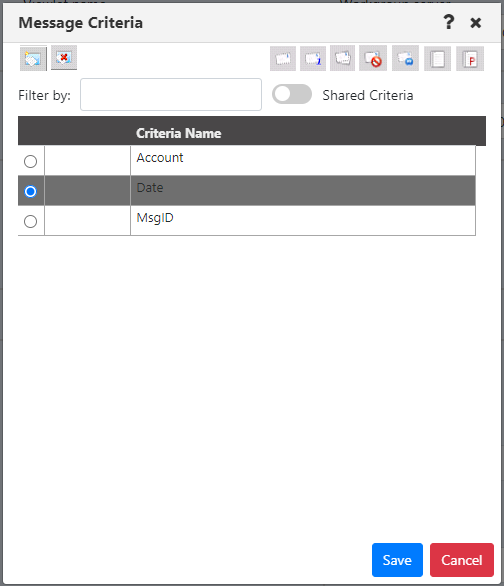Screen dimensions: 504x586
Task: Click the envelope with blue link icon
Action: point(405,59)
